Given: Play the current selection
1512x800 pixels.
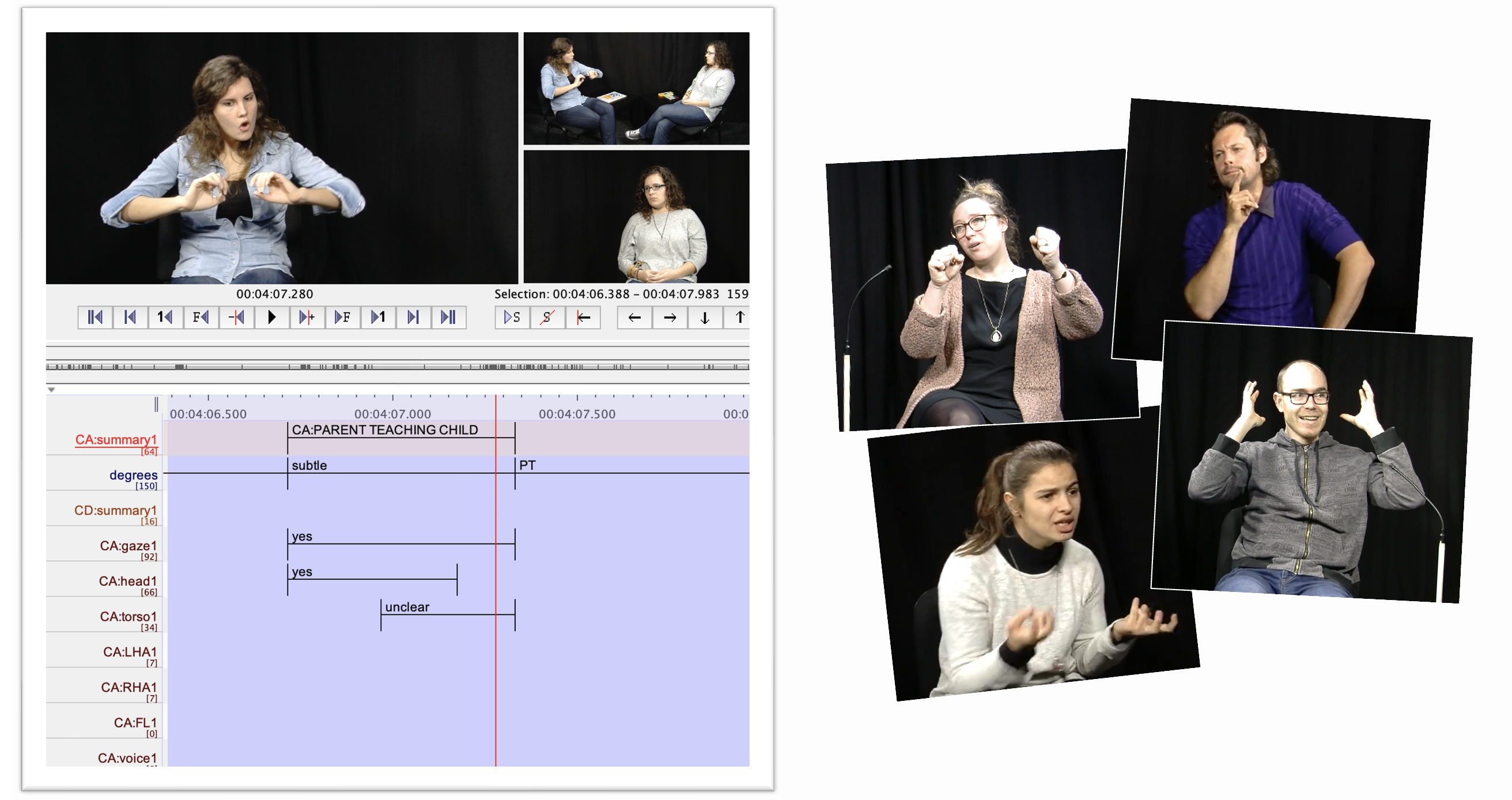Looking at the screenshot, I should tap(512, 318).
